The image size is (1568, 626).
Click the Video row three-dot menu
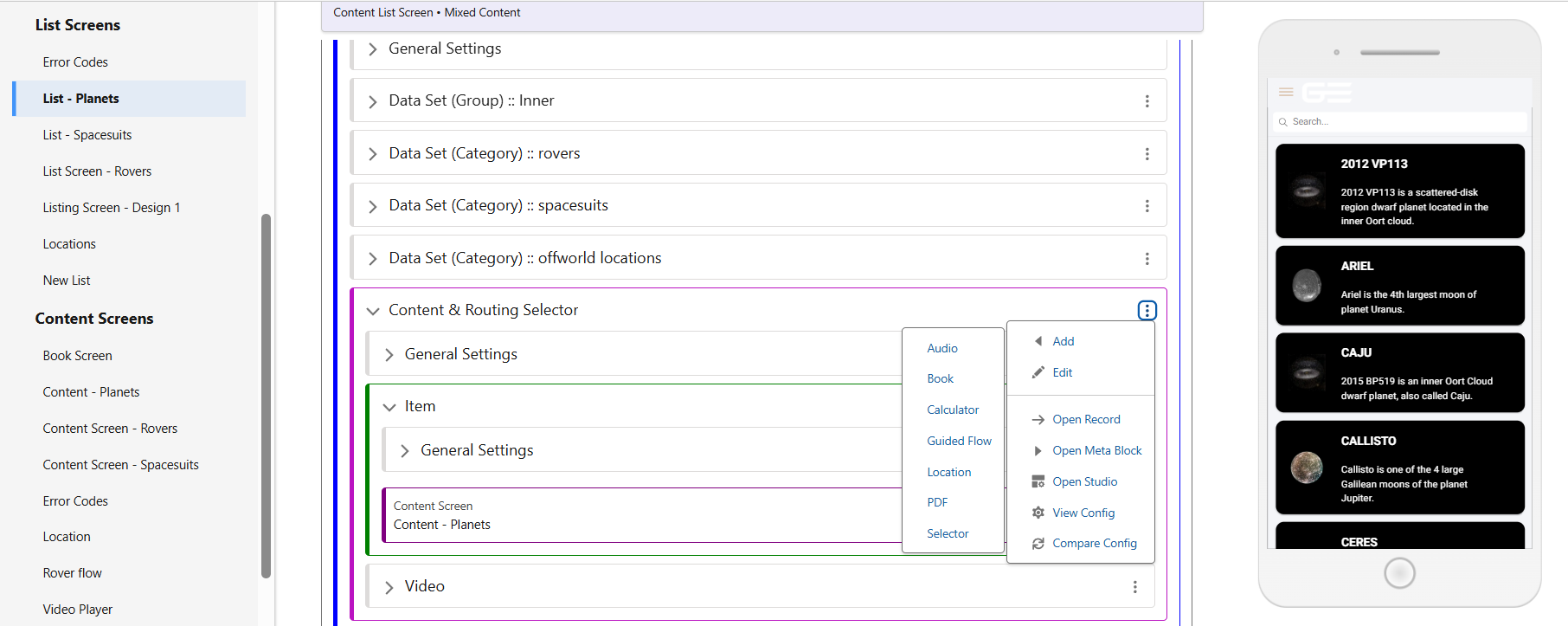pos(1134,587)
